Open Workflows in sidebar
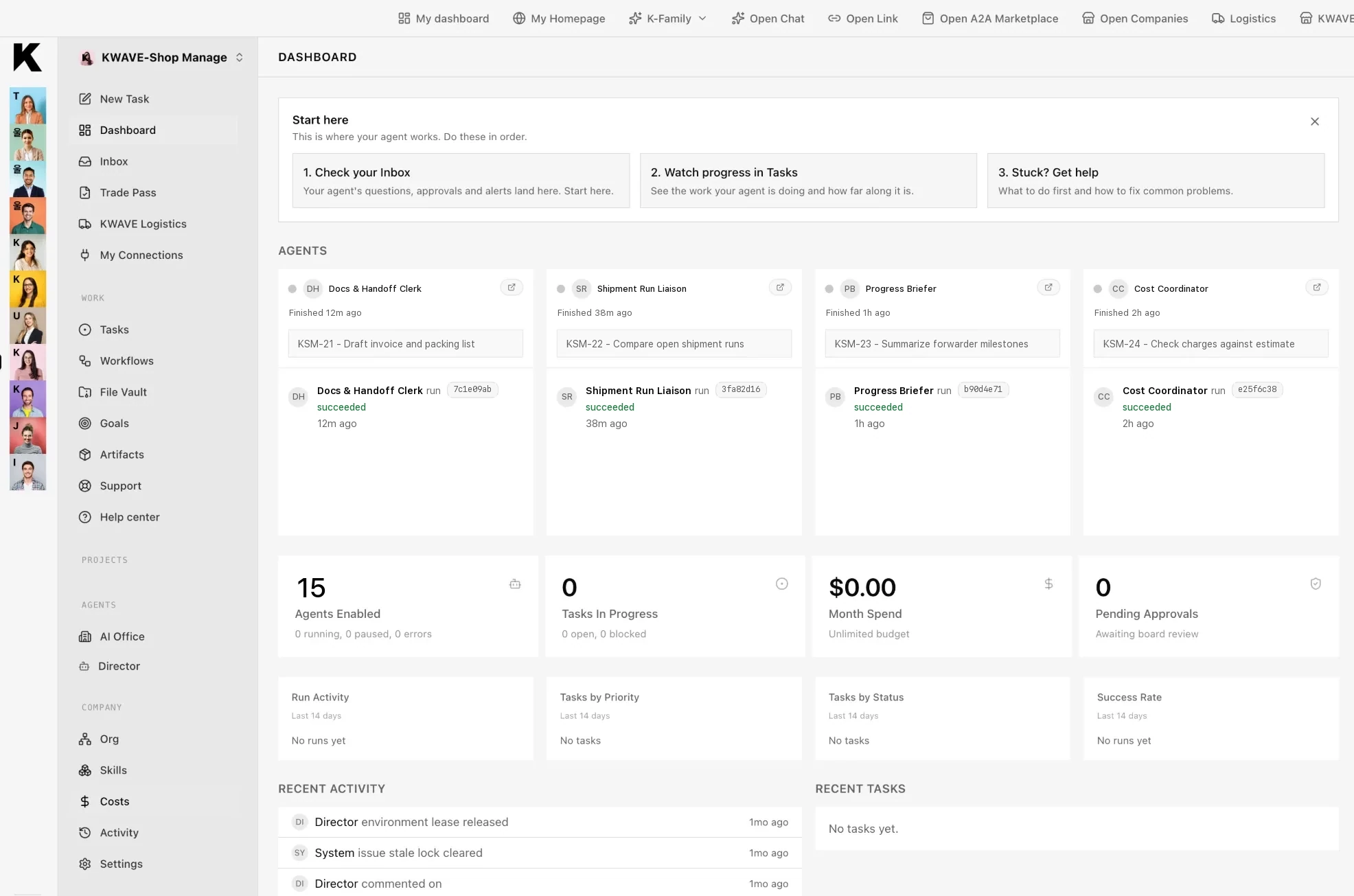1354x896 pixels. coord(152,361)
